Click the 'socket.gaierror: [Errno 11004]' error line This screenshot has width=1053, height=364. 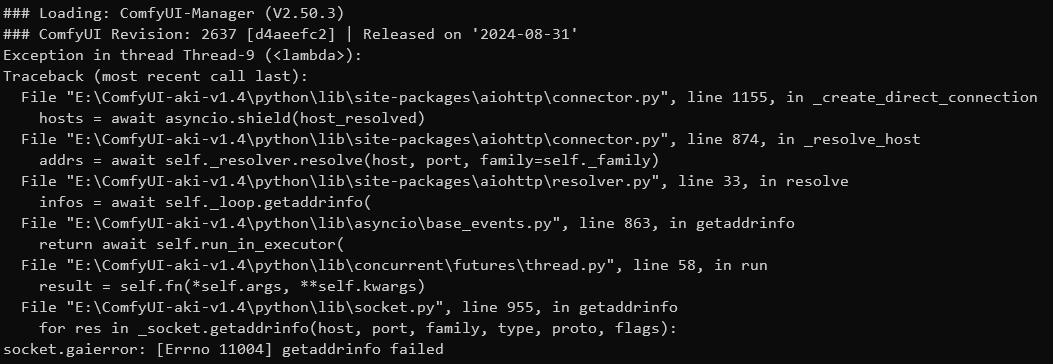(223, 349)
